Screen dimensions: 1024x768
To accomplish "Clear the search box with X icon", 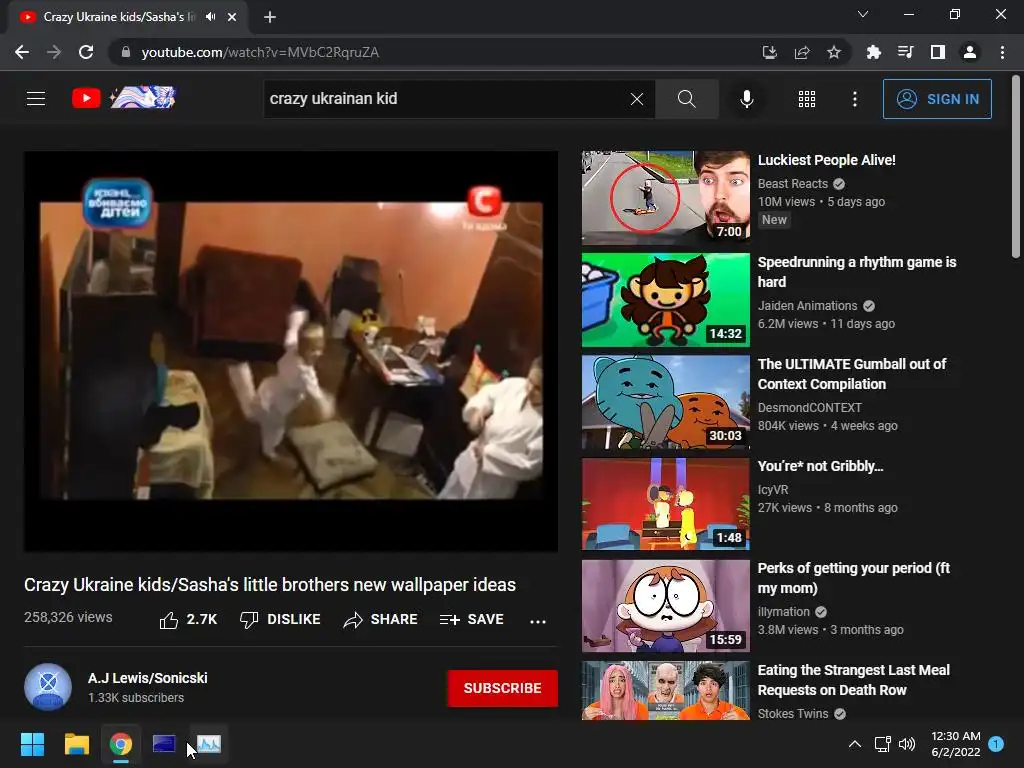I will 637,99.
